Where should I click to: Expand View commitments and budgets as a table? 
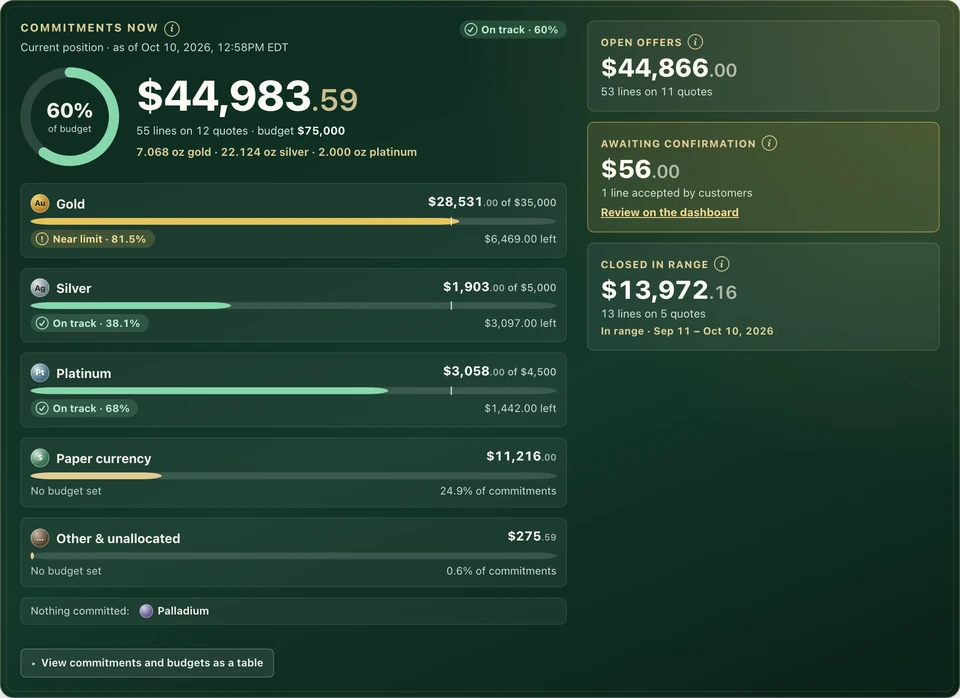[x=147, y=663]
